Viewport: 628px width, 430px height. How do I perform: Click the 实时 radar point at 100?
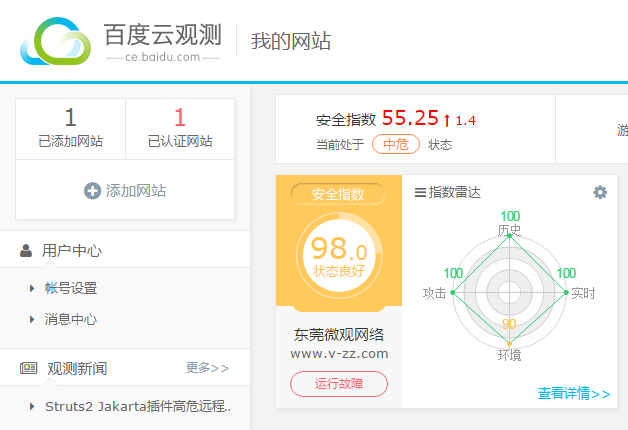(x=566, y=292)
